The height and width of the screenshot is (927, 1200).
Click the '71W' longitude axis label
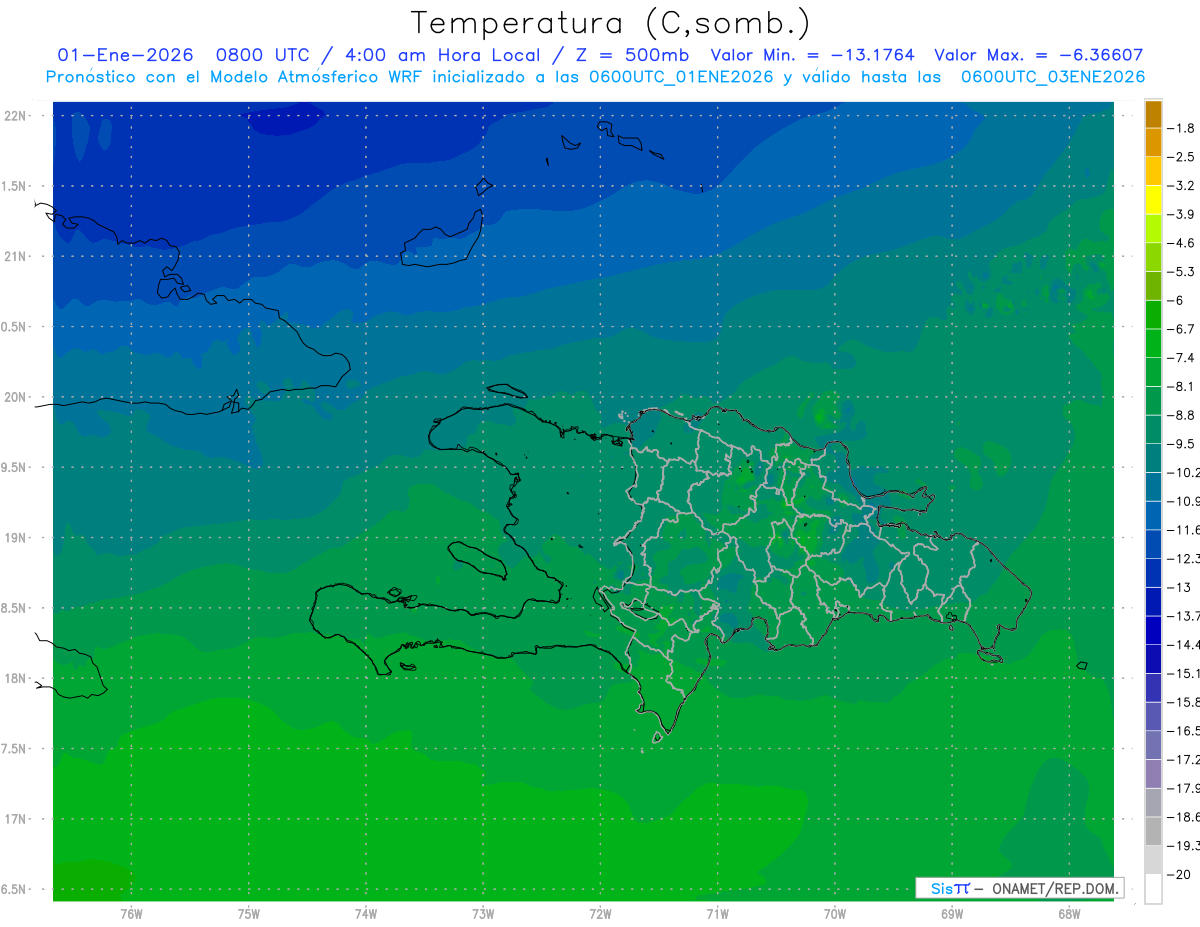[717, 914]
